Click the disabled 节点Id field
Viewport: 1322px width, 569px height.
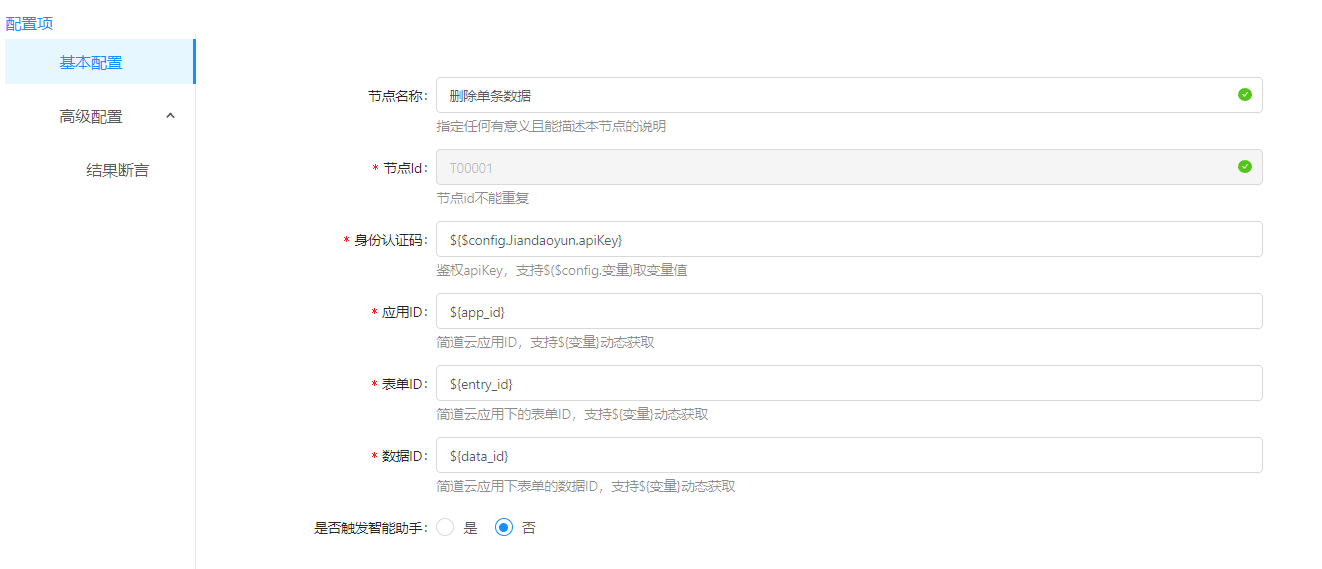pos(849,167)
